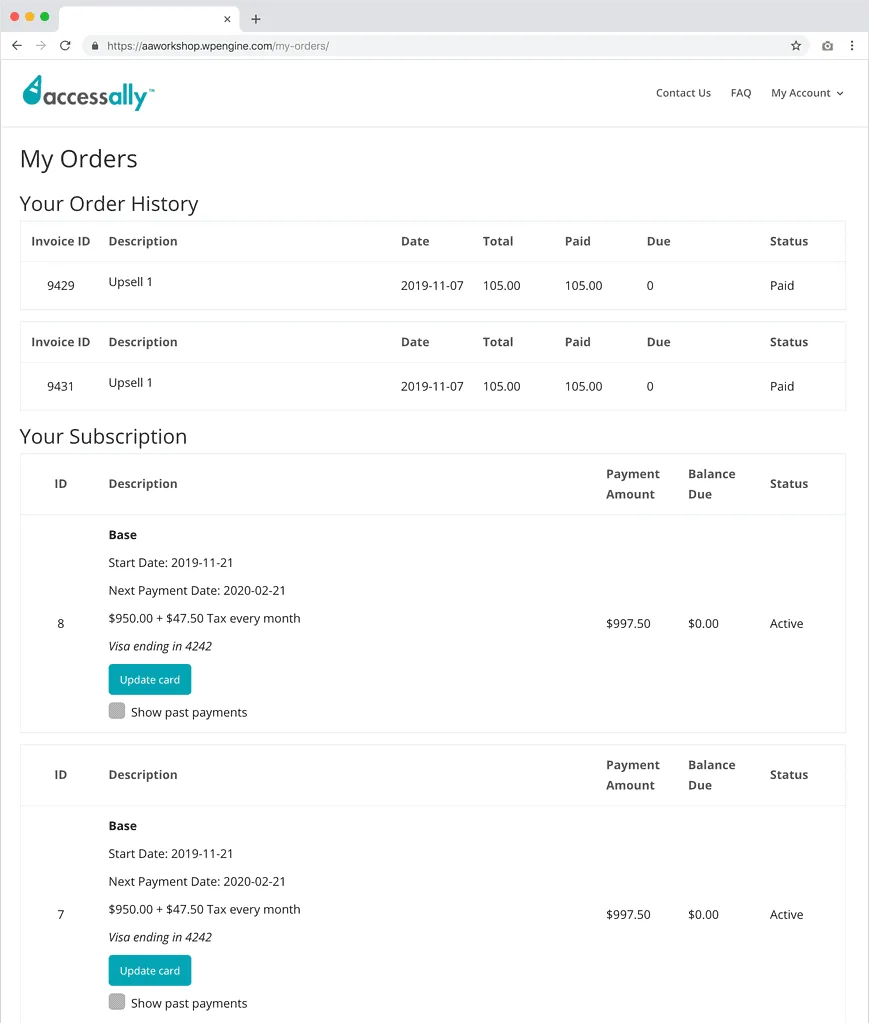Click the camera icon in the address bar

(826, 45)
